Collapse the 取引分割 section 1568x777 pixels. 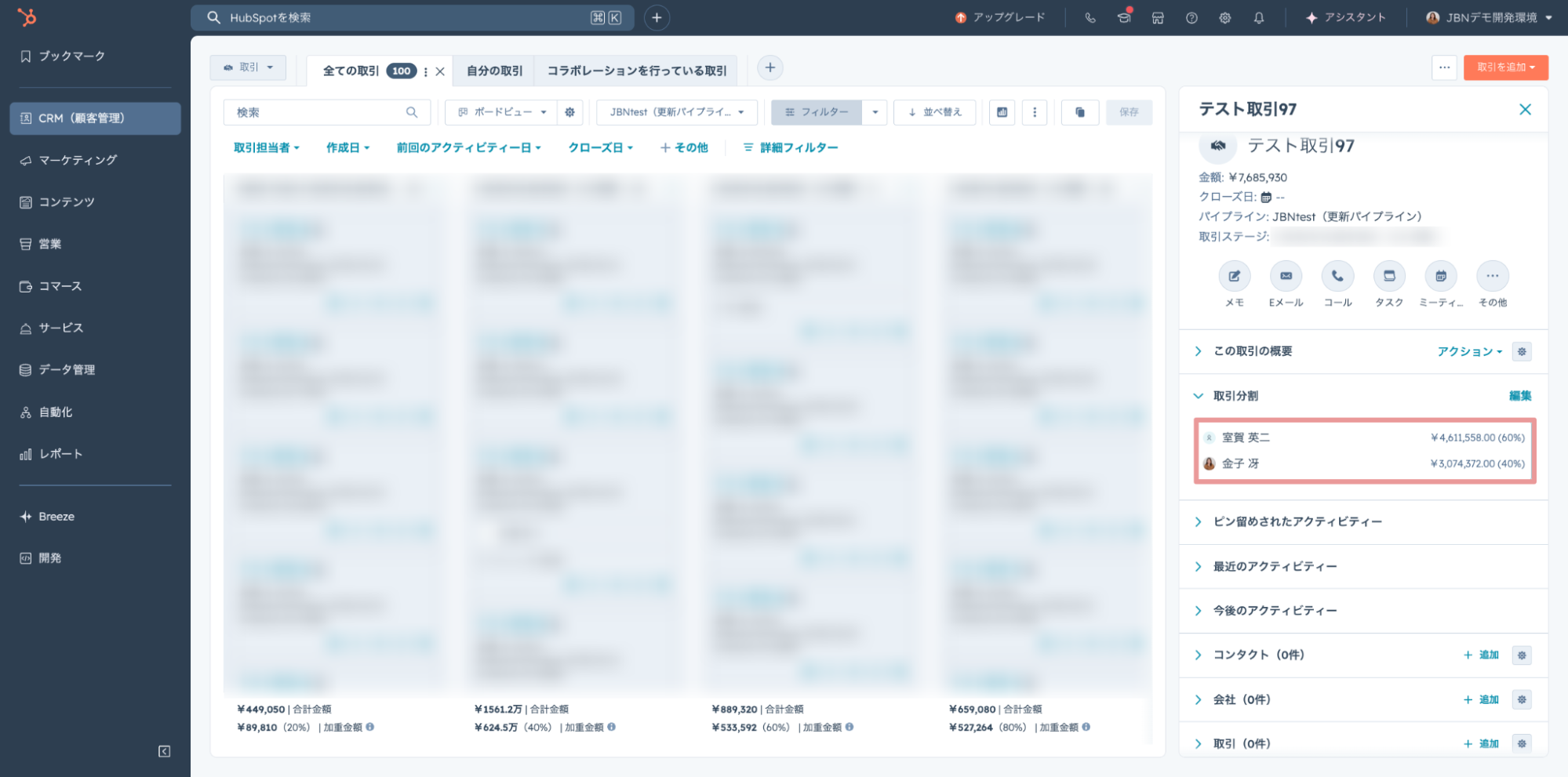pyautogui.click(x=1198, y=396)
